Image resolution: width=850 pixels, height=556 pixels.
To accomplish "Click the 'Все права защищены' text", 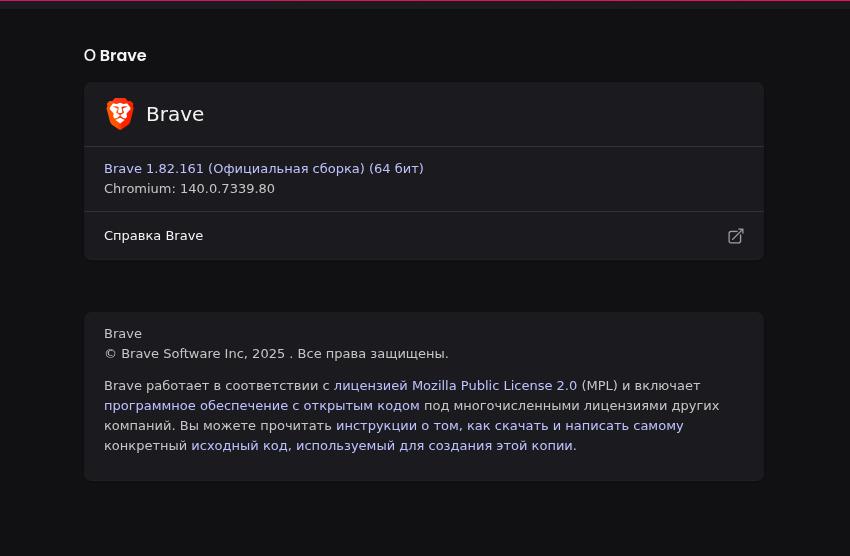I will 372,353.
